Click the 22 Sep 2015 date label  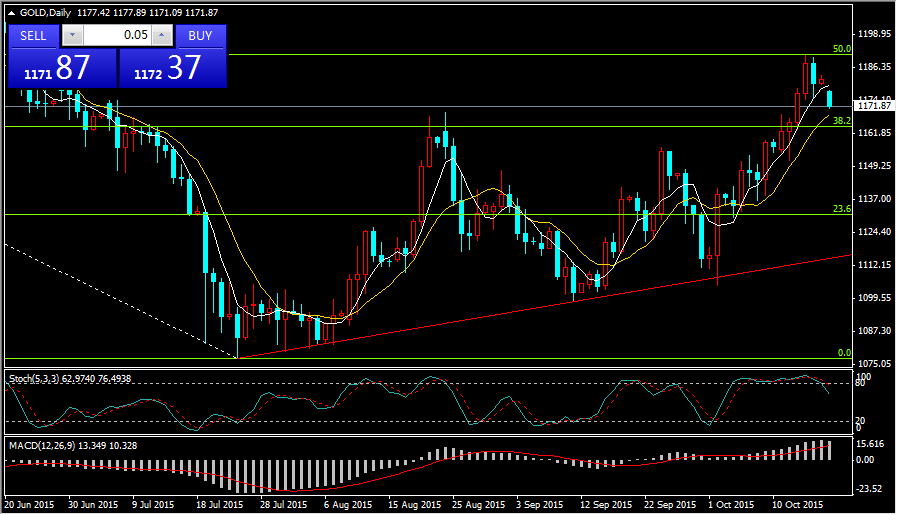tap(670, 505)
